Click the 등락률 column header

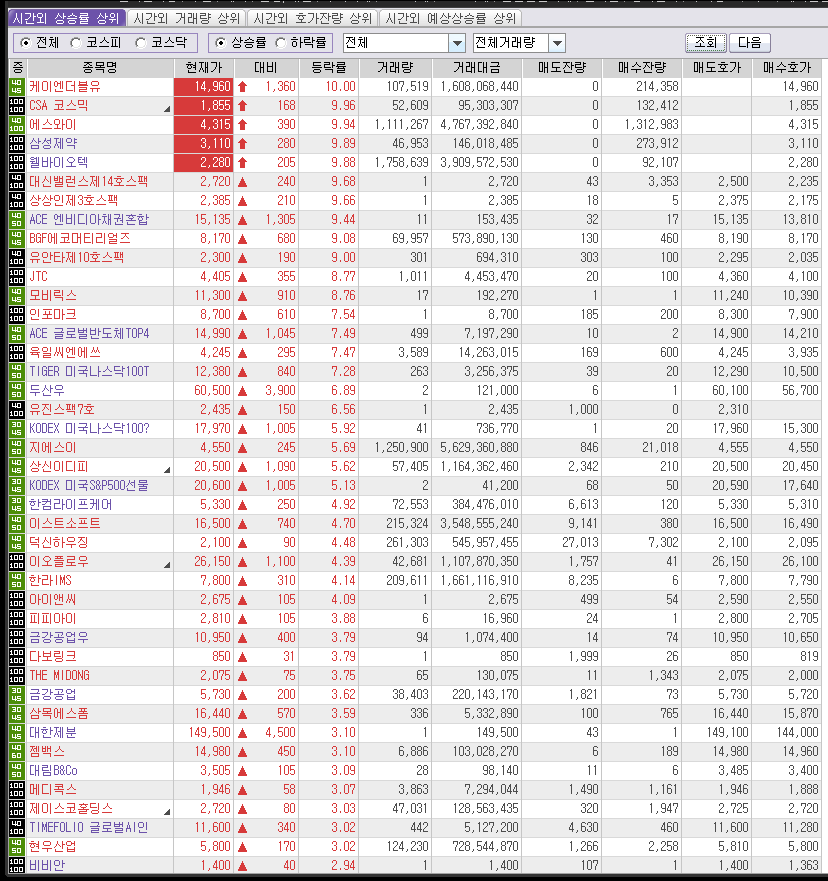click(x=329, y=68)
